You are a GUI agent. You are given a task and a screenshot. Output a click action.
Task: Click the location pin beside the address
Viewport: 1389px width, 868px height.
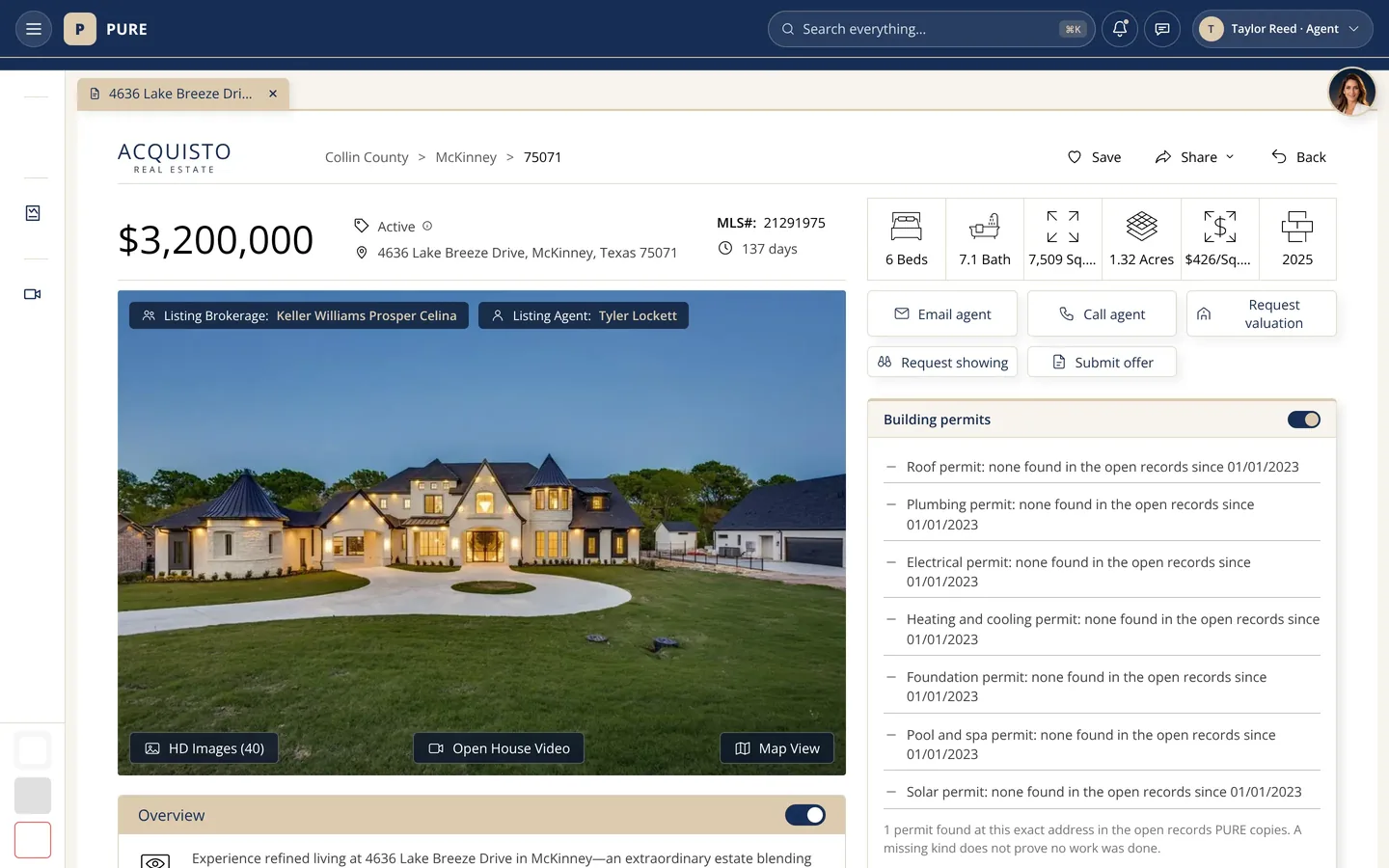click(362, 253)
